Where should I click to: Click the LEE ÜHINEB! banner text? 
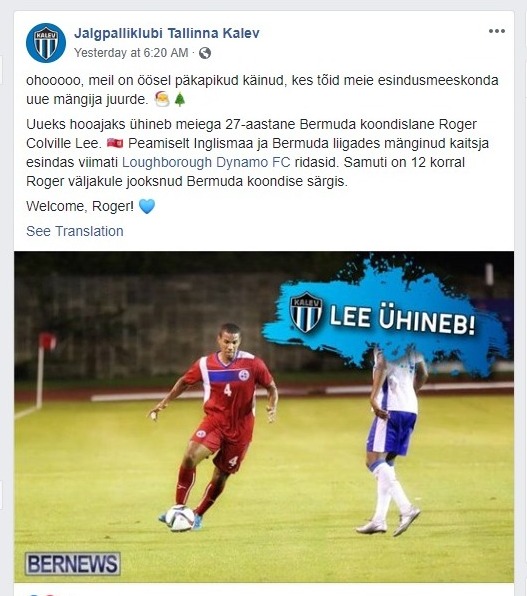coord(402,320)
